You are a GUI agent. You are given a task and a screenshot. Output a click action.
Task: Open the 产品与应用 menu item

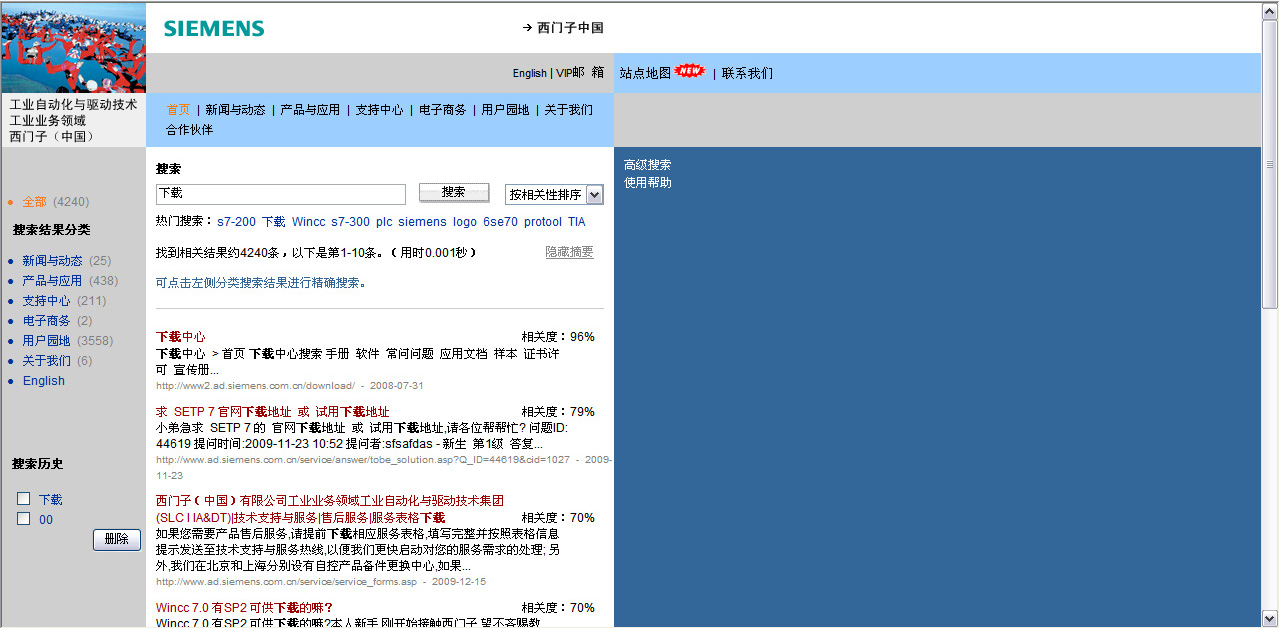pos(310,110)
